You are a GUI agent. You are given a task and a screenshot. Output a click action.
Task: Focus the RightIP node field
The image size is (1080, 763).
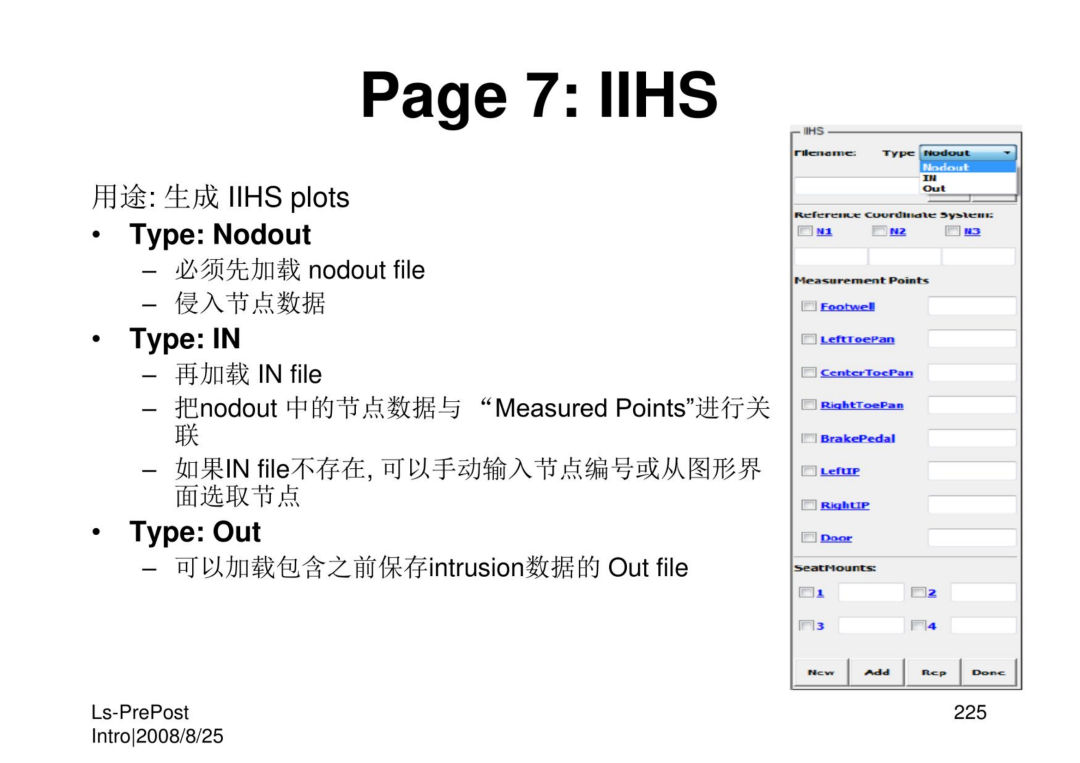point(972,505)
